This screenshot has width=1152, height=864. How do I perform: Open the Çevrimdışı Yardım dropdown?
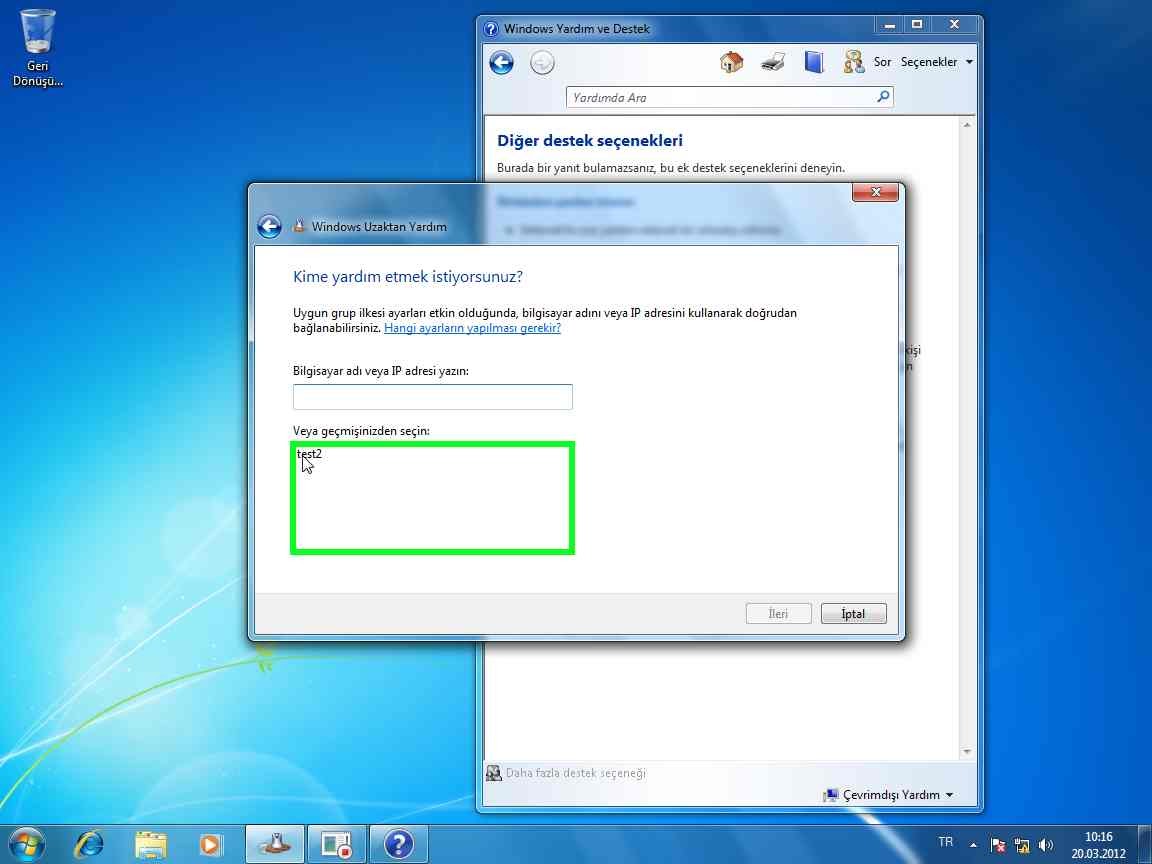(x=890, y=795)
